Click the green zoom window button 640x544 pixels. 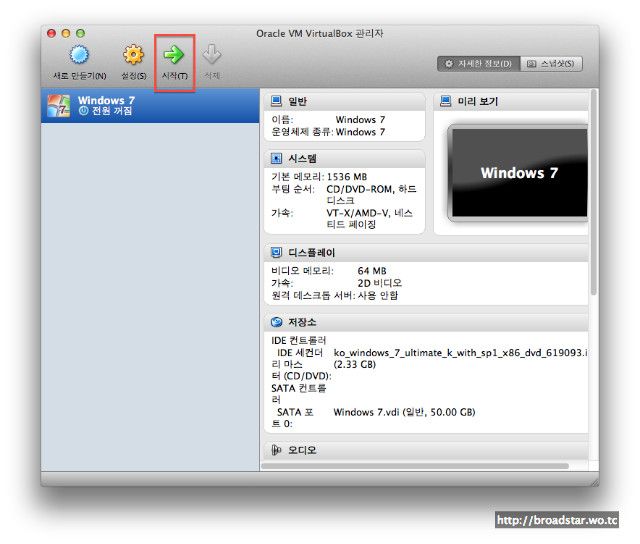tap(80, 33)
